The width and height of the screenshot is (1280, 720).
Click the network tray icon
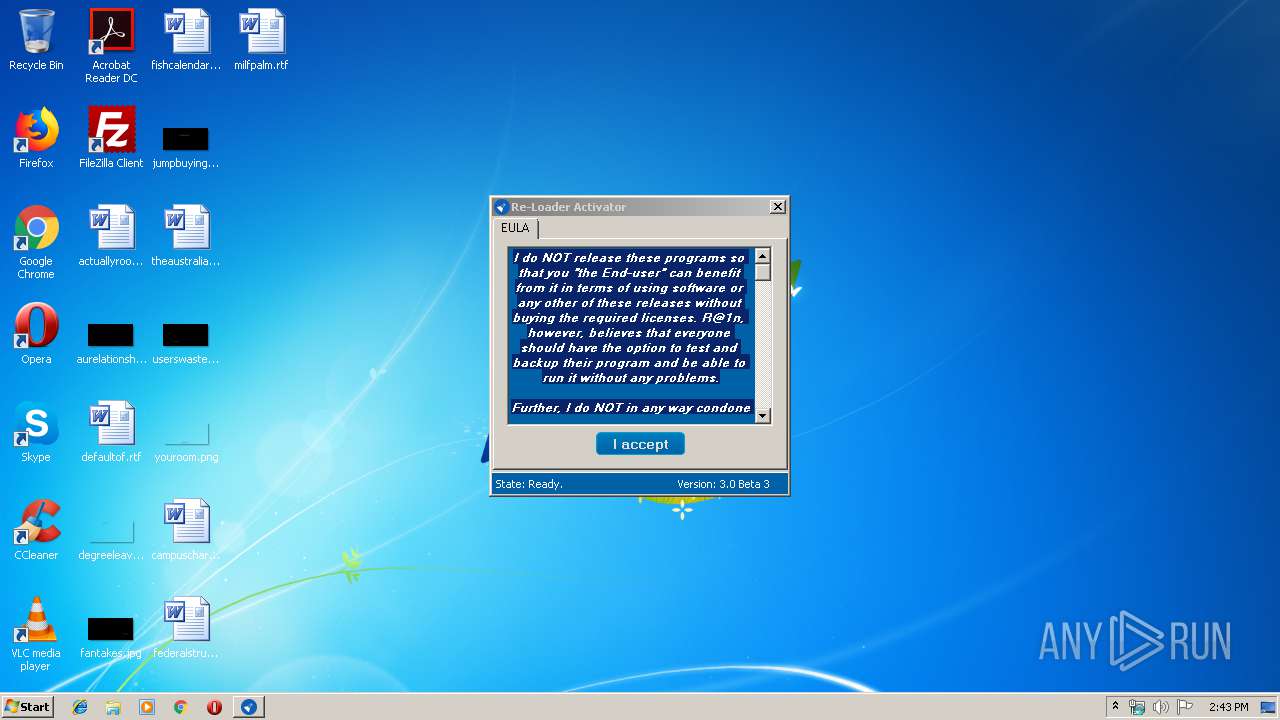1137,707
